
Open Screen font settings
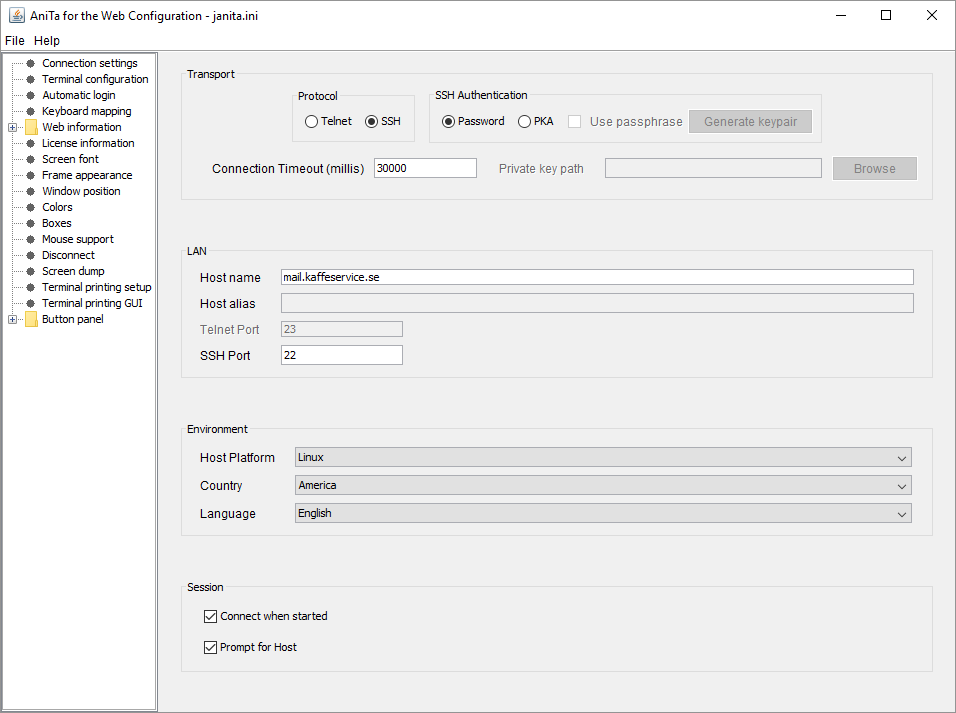tap(70, 159)
